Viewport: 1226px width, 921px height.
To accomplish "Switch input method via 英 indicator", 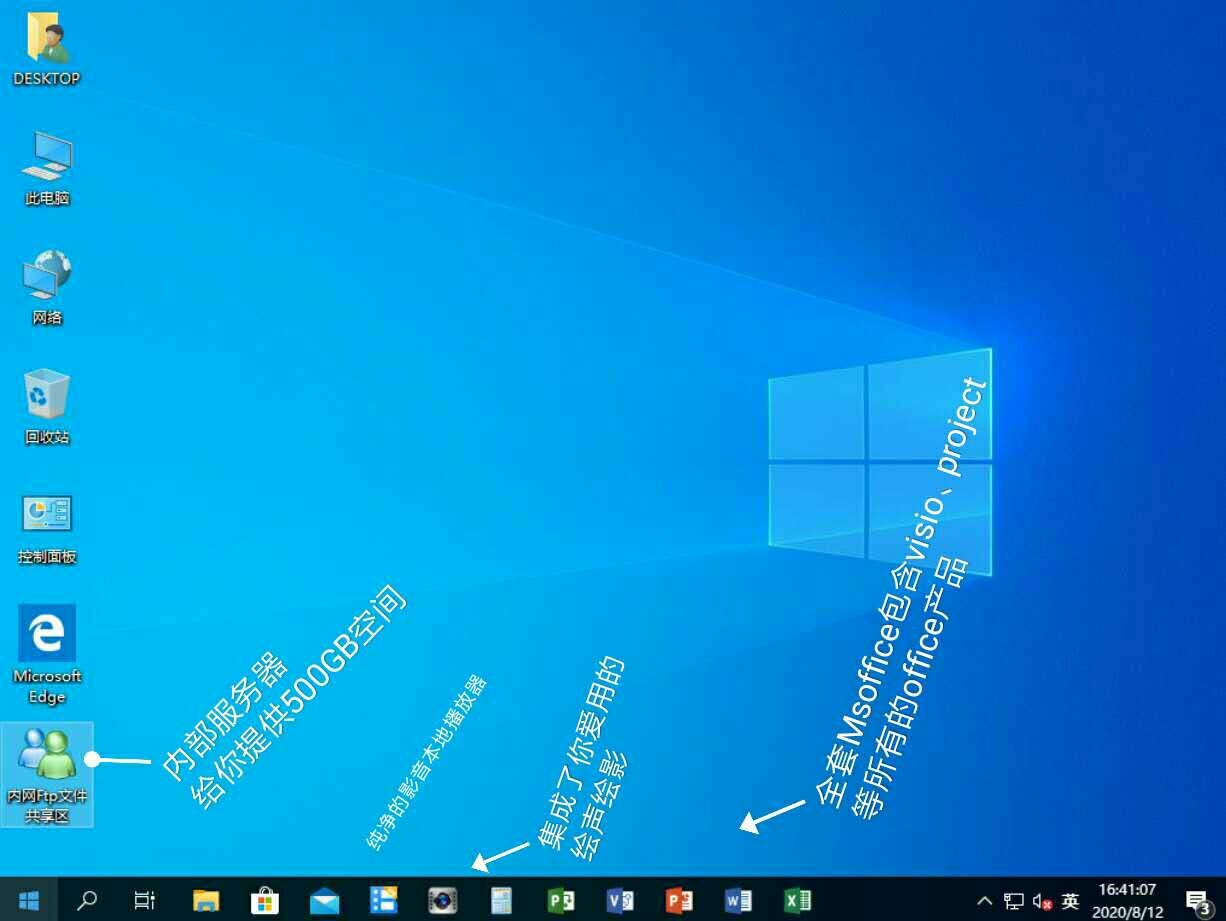I will click(1070, 901).
